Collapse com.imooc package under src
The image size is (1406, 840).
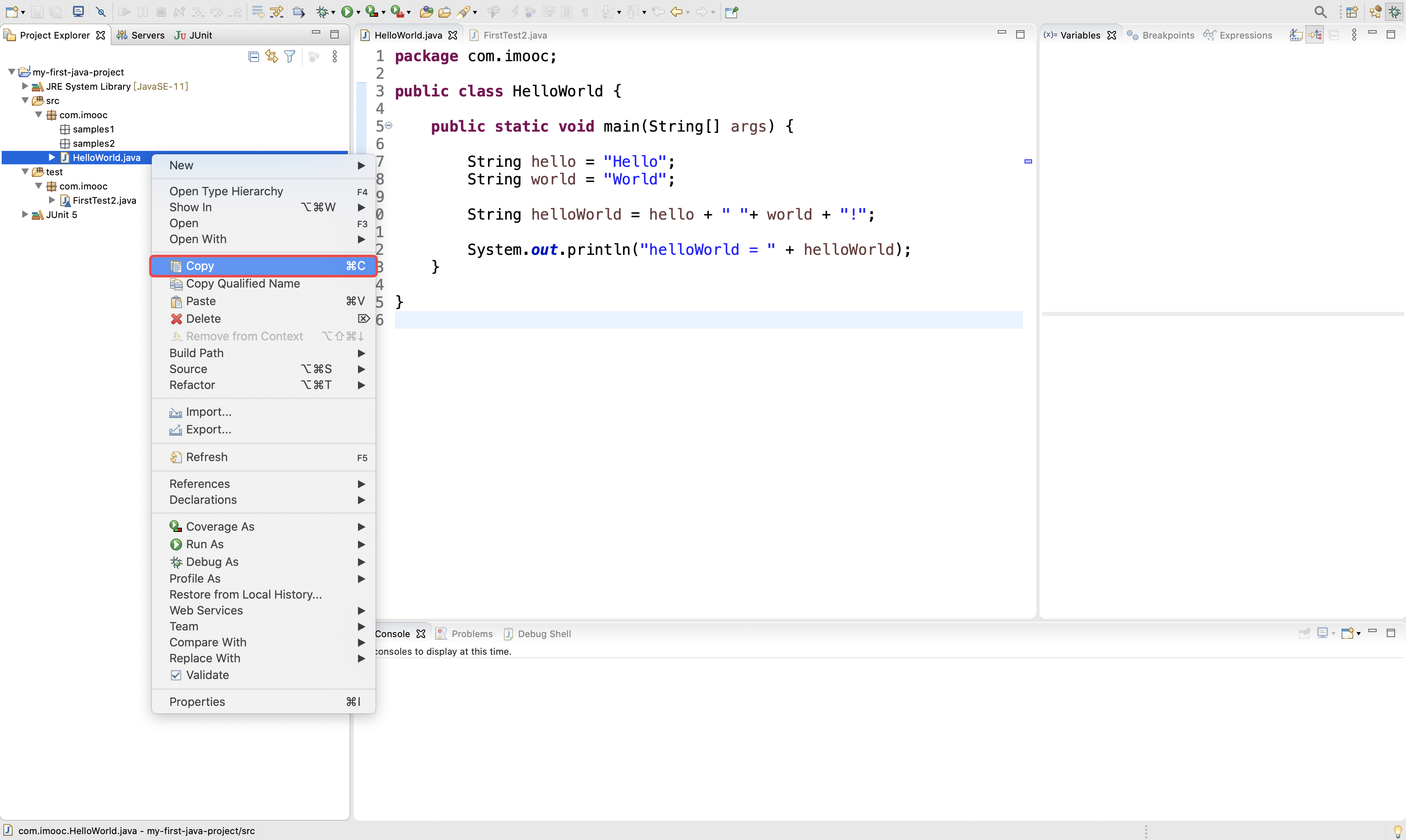(x=39, y=114)
